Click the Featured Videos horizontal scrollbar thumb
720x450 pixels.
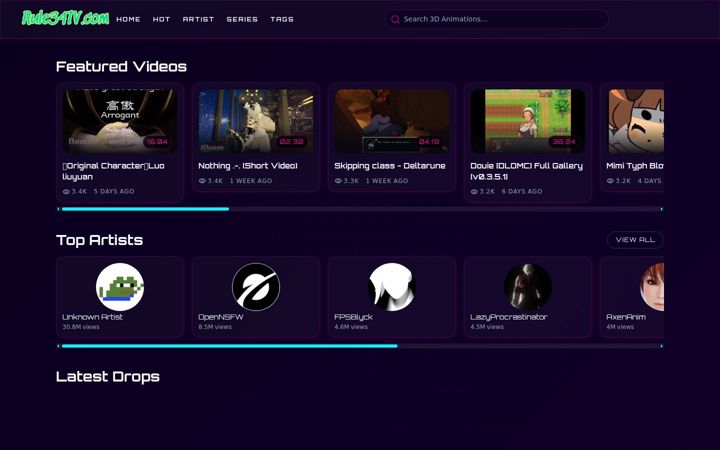pos(145,209)
